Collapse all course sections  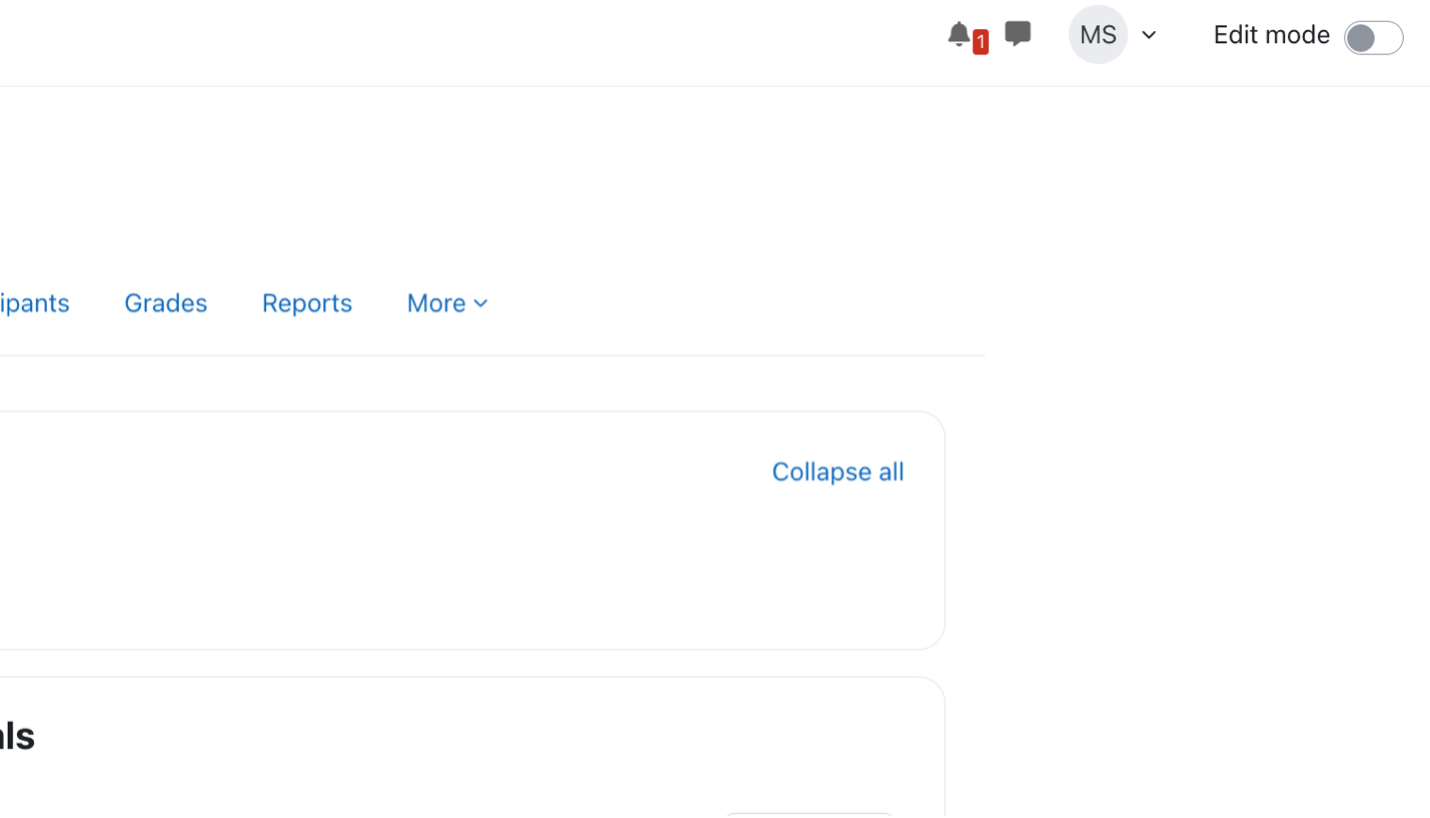[x=837, y=472]
